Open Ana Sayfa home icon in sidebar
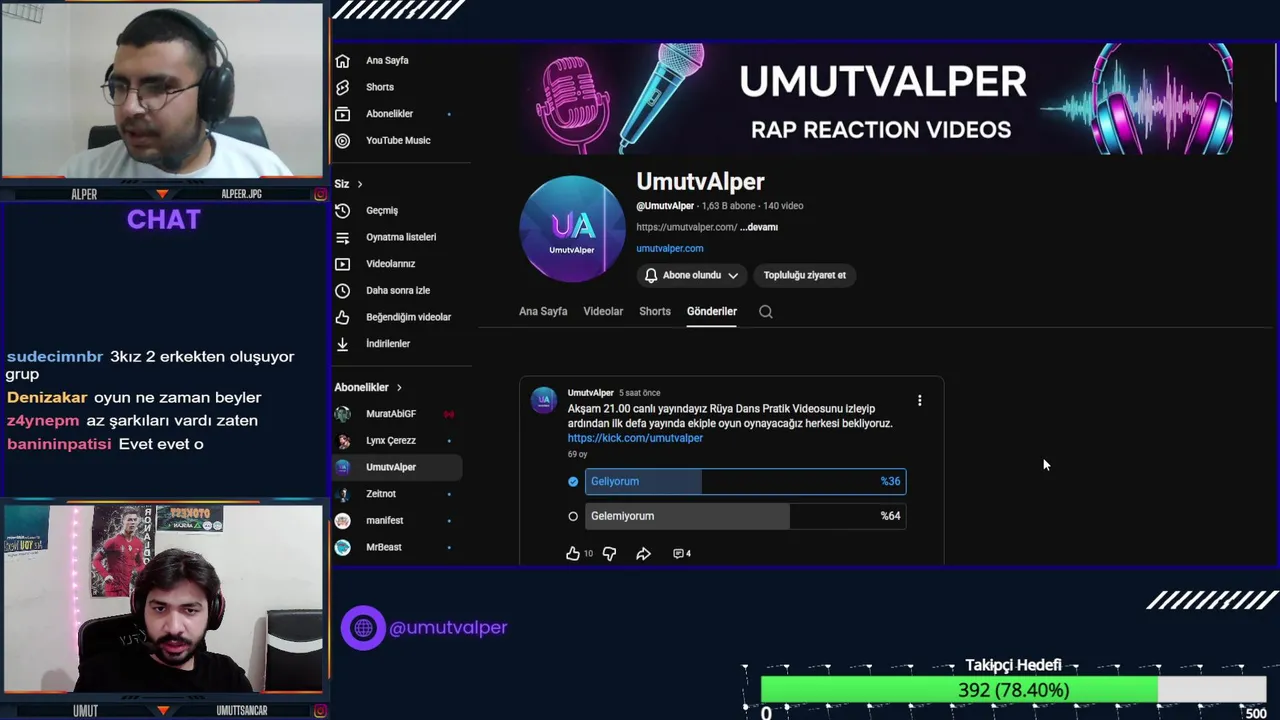The height and width of the screenshot is (720, 1280). (x=342, y=60)
